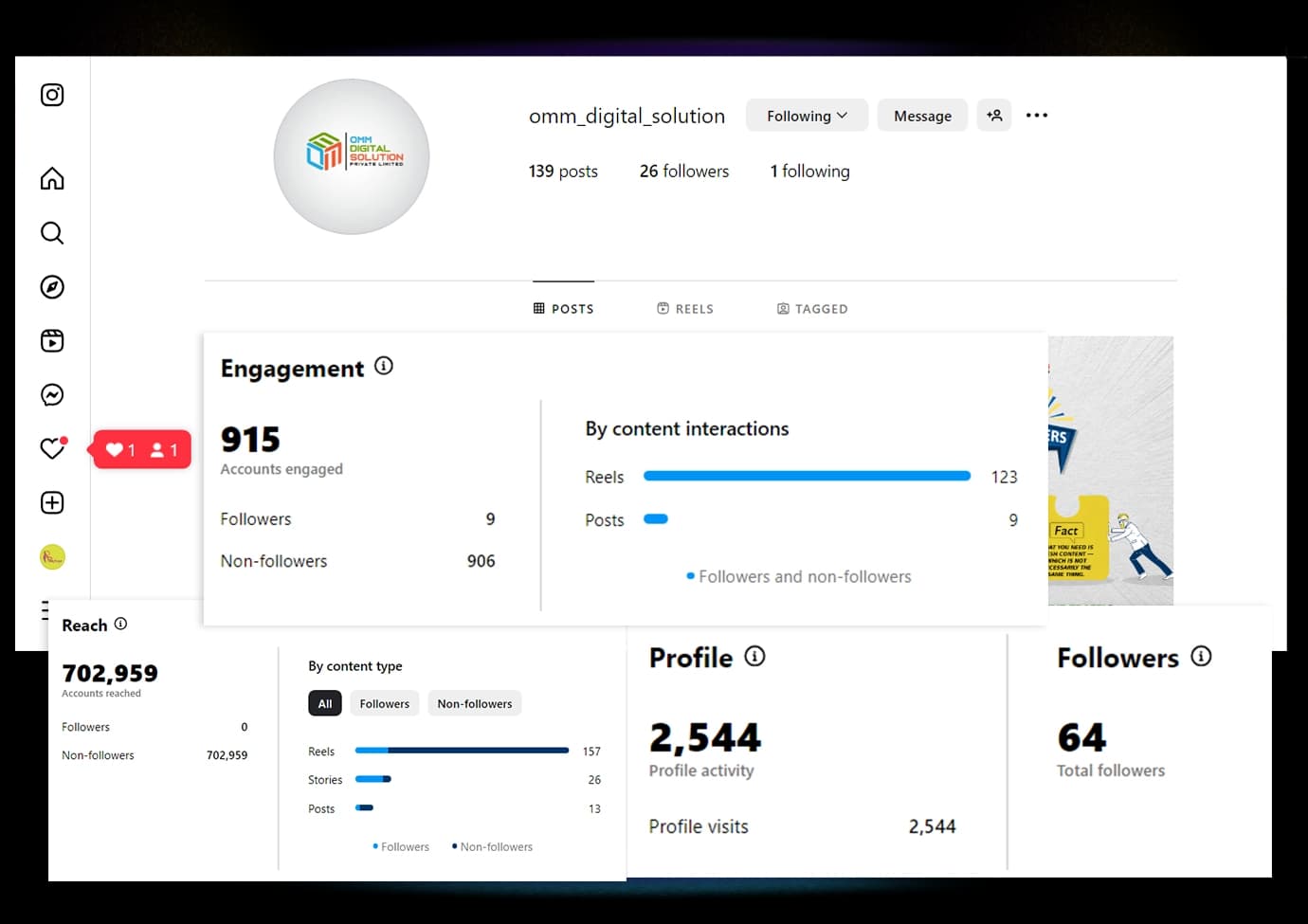Click the suggested accounts add-person button
Viewport: 1308px width, 924px height.
click(x=993, y=116)
